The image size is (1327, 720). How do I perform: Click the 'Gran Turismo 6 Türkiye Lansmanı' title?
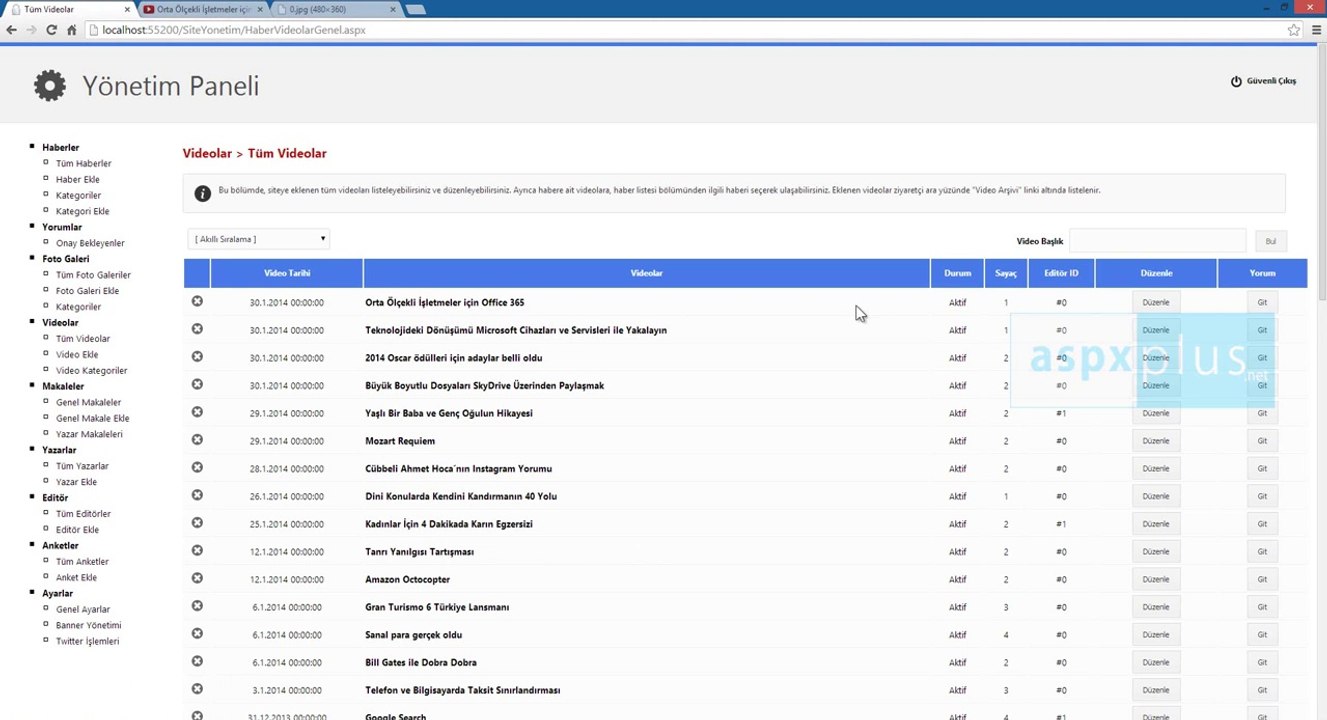[438, 607]
